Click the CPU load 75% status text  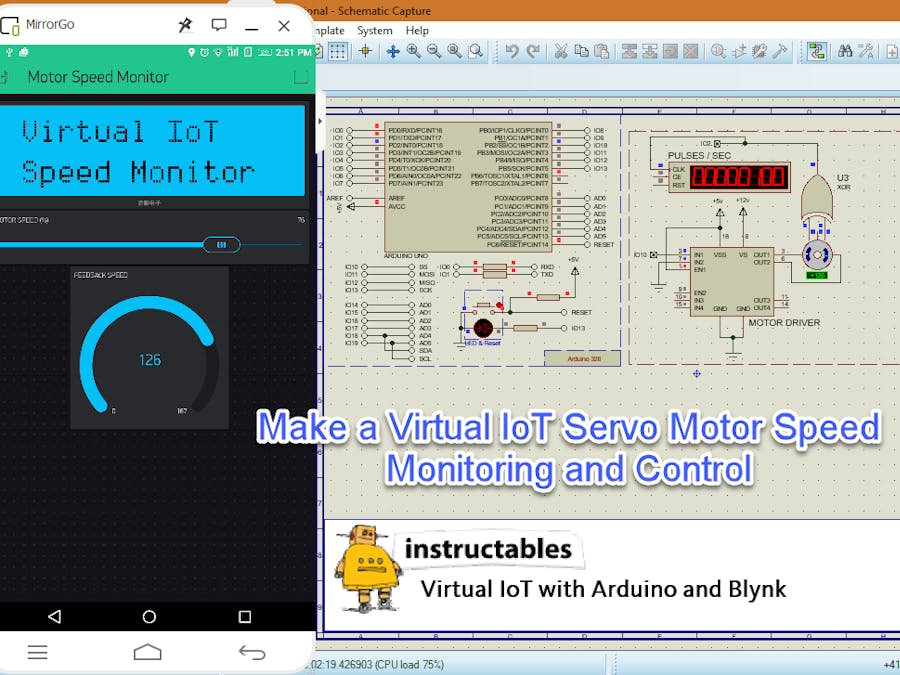pos(409,664)
